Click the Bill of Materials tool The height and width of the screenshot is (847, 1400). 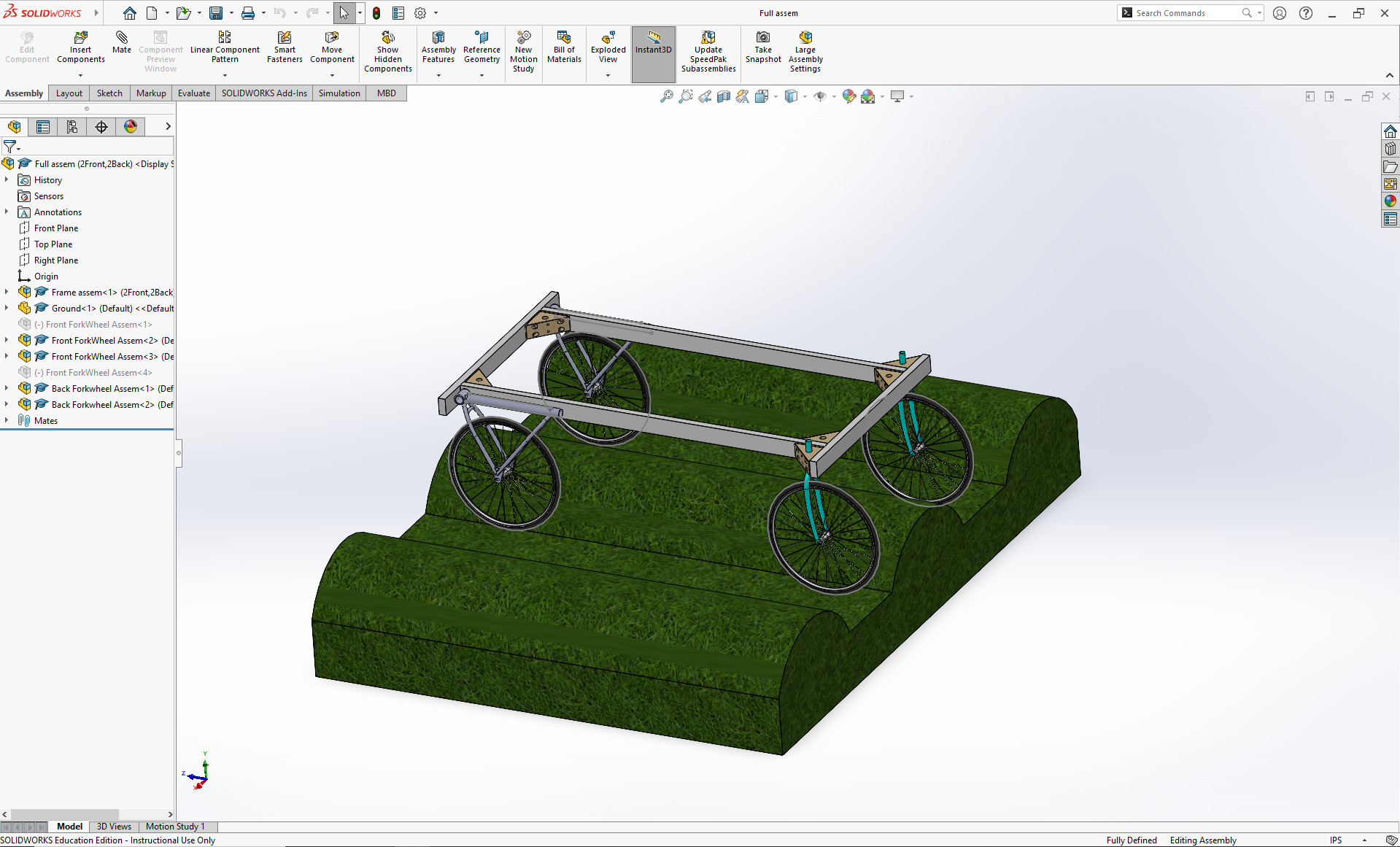[x=563, y=46]
